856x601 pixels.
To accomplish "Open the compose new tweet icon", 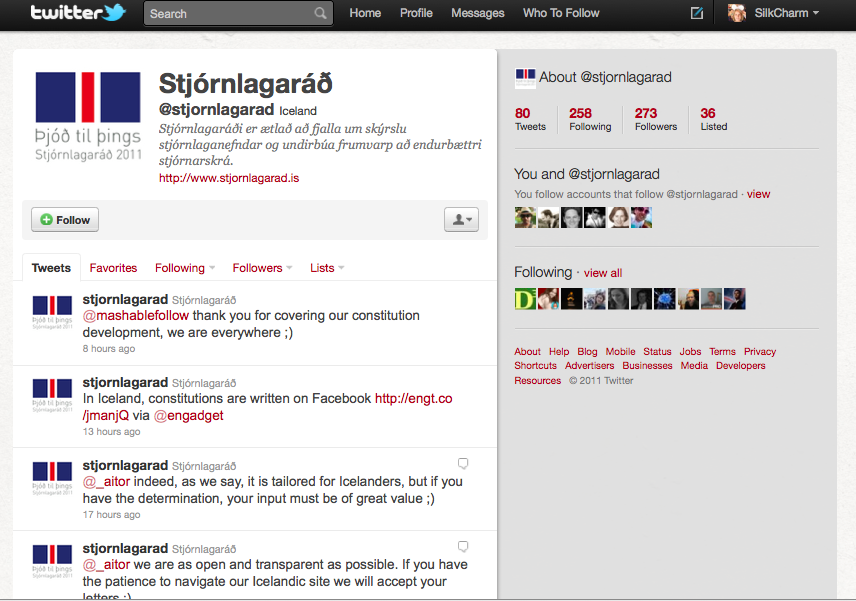I will coord(697,13).
